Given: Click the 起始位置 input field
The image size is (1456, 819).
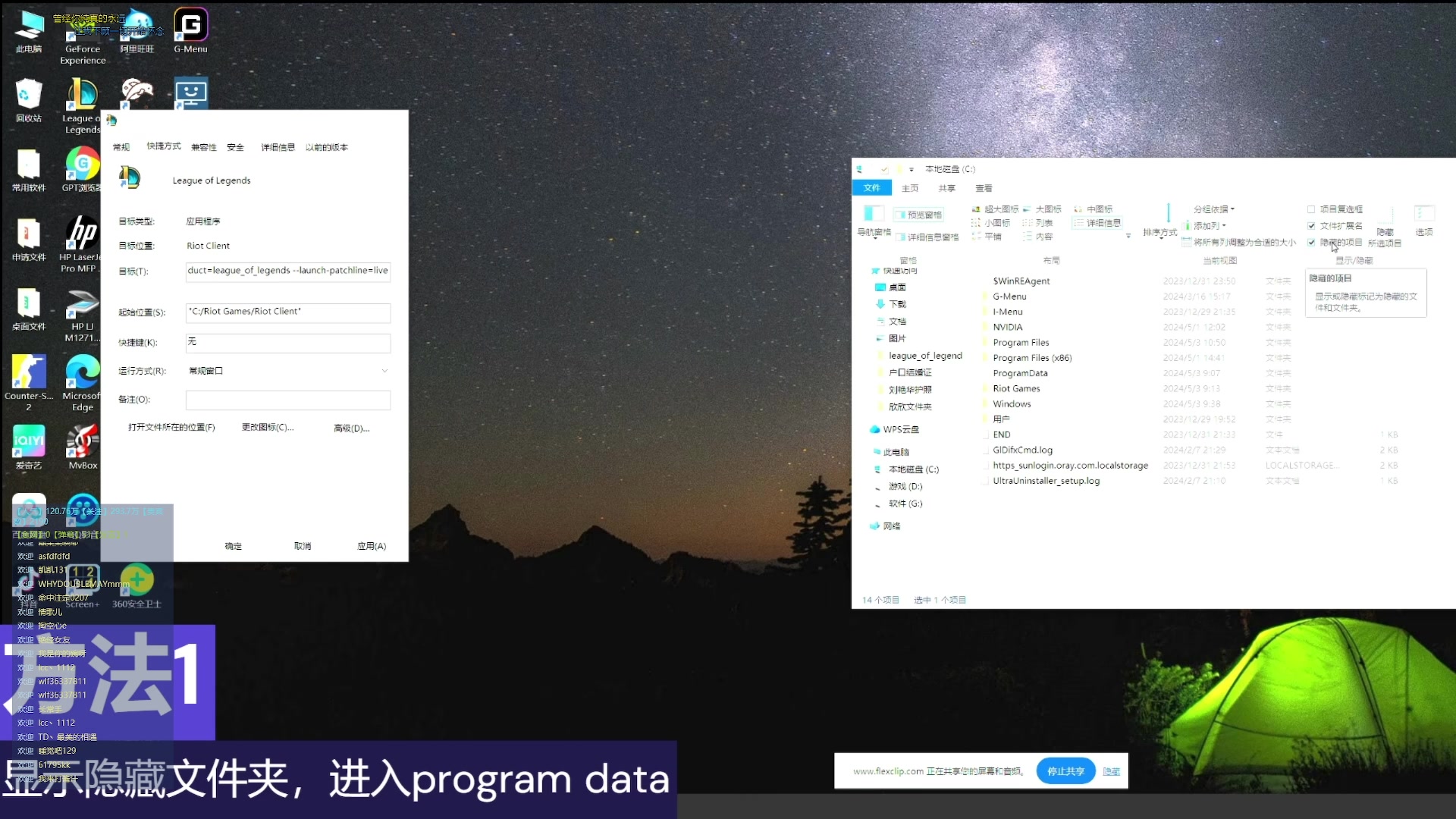Looking at the screenshot, I should coord(288,312).
